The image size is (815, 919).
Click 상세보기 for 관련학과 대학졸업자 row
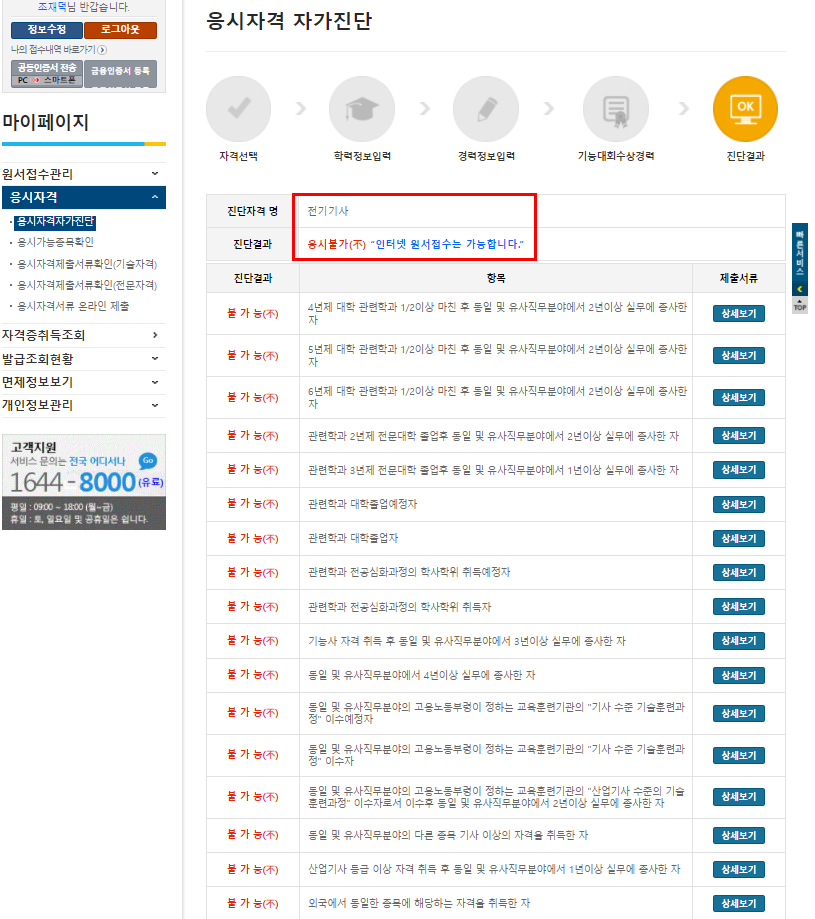coord(738,538)
